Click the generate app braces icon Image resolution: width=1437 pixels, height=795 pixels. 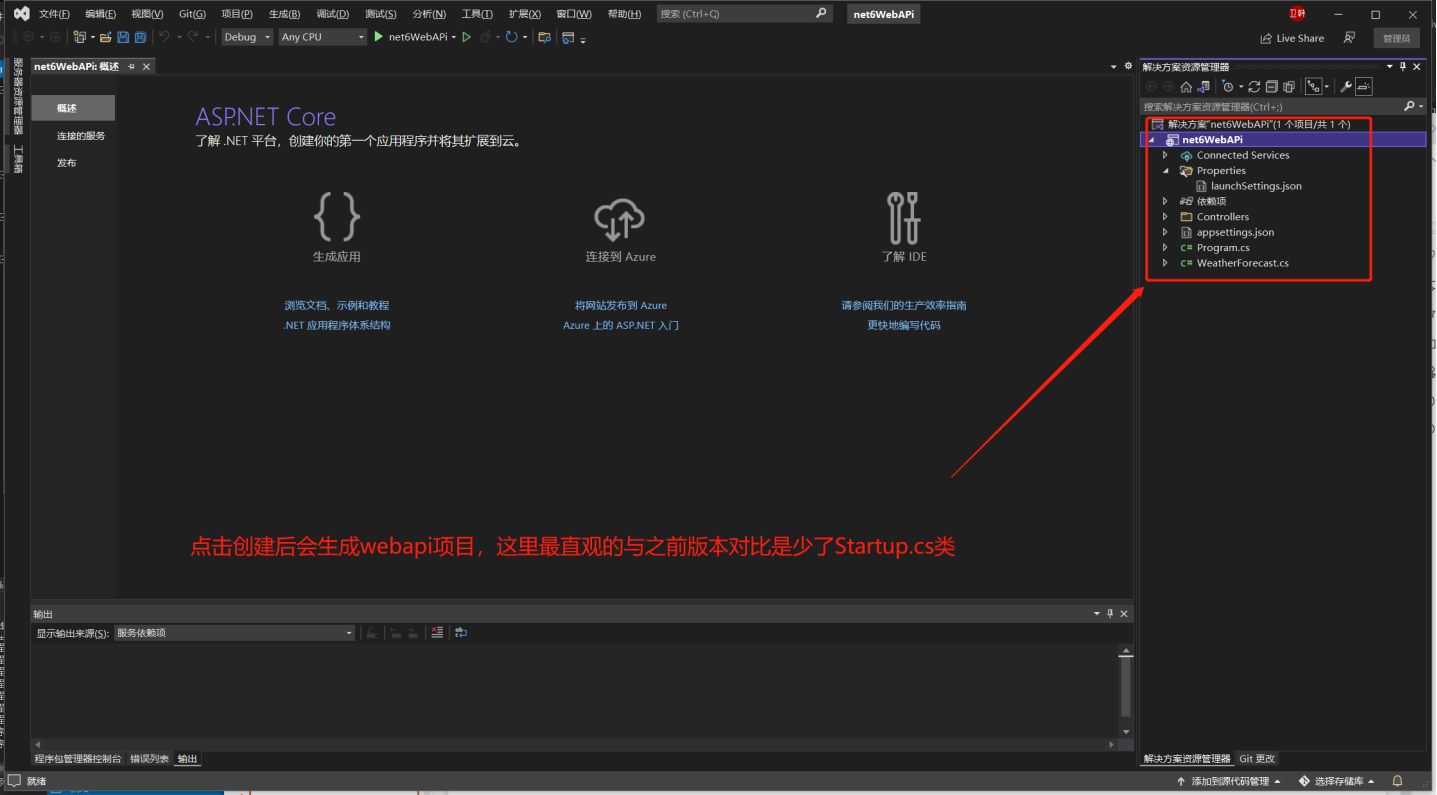(337, 216)
